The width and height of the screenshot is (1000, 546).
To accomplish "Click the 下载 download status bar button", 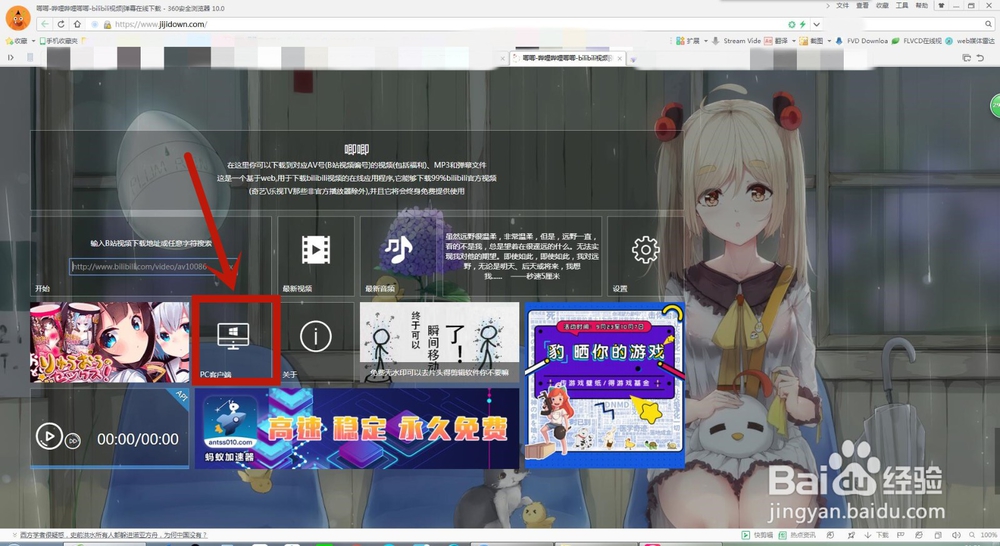I will pyautogui.click(x=876, y=535).
